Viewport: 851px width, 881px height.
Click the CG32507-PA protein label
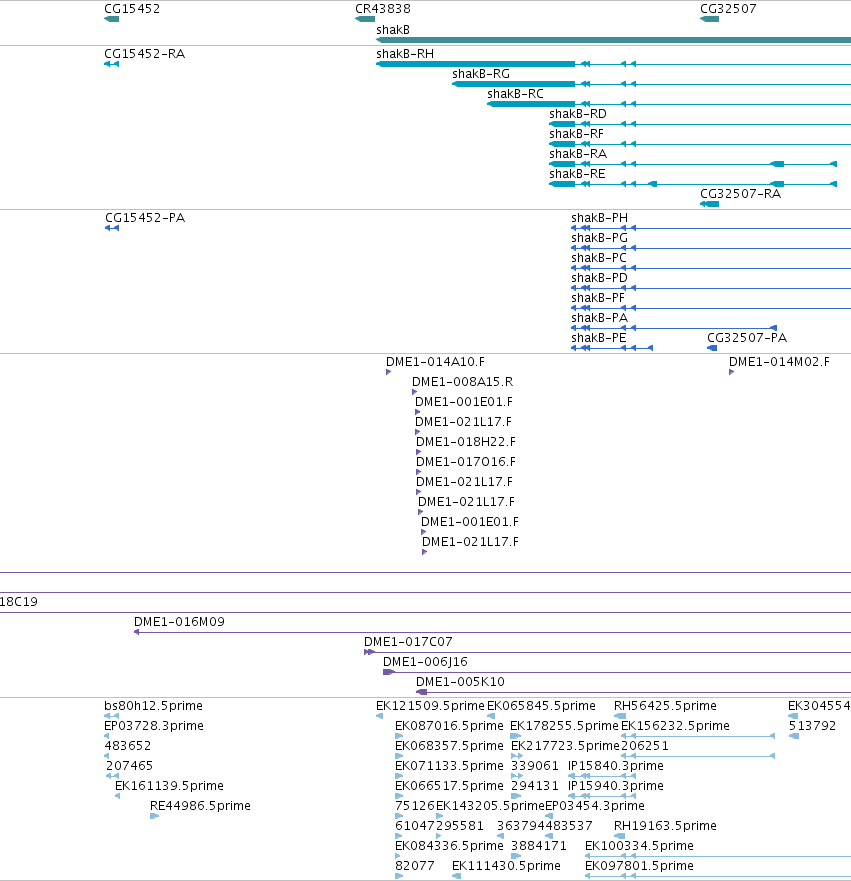click(747, 338)
